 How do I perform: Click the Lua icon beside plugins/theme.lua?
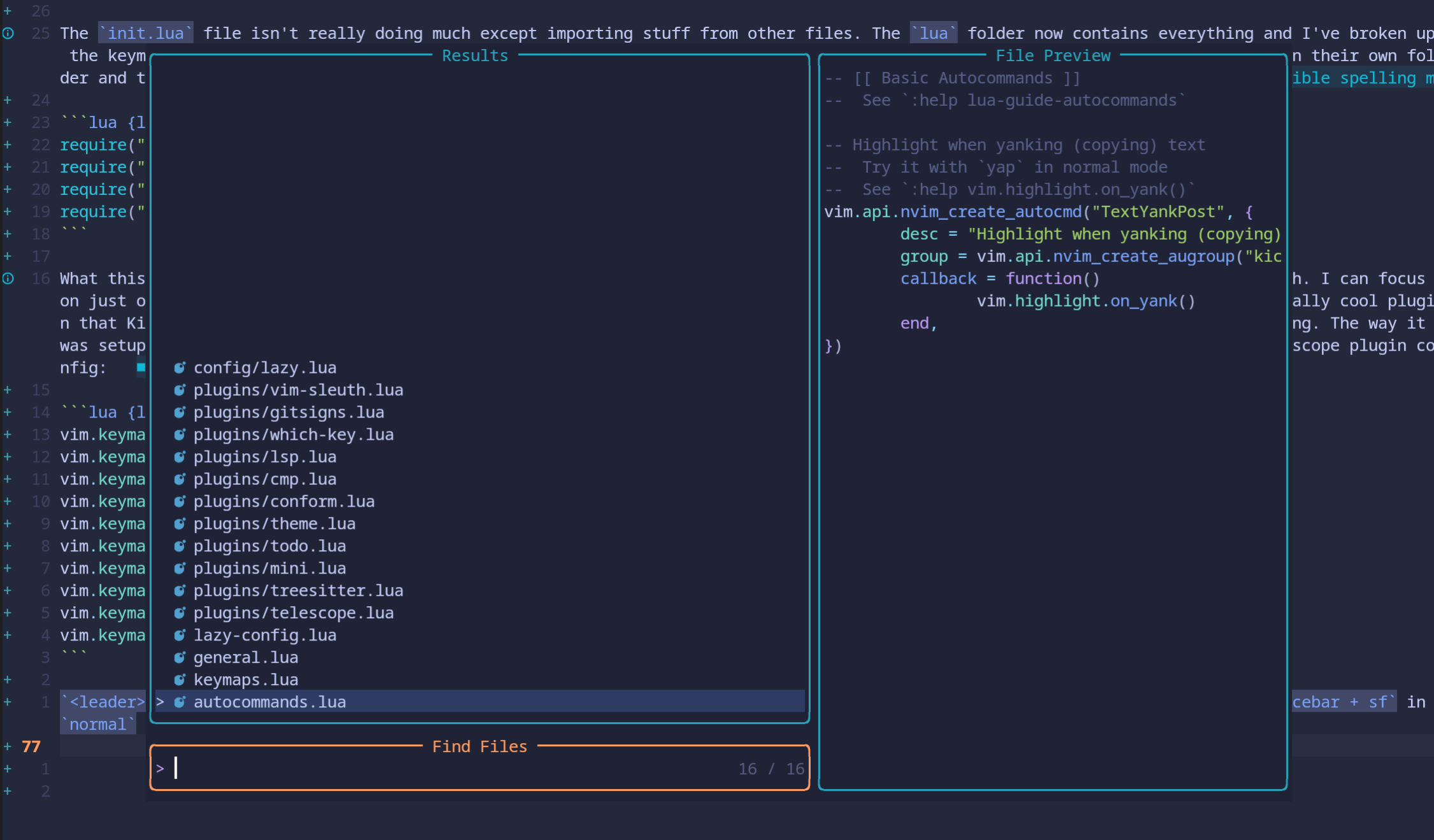(x=180, y=524)
